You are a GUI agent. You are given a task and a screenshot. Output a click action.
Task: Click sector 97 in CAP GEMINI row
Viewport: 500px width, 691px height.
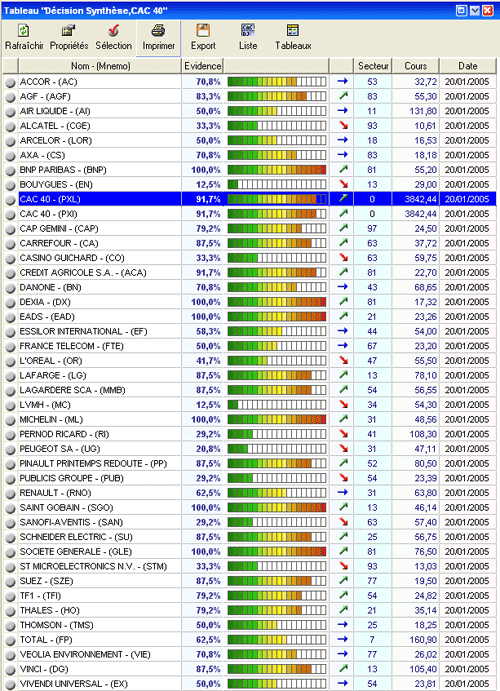coord(372,229)
